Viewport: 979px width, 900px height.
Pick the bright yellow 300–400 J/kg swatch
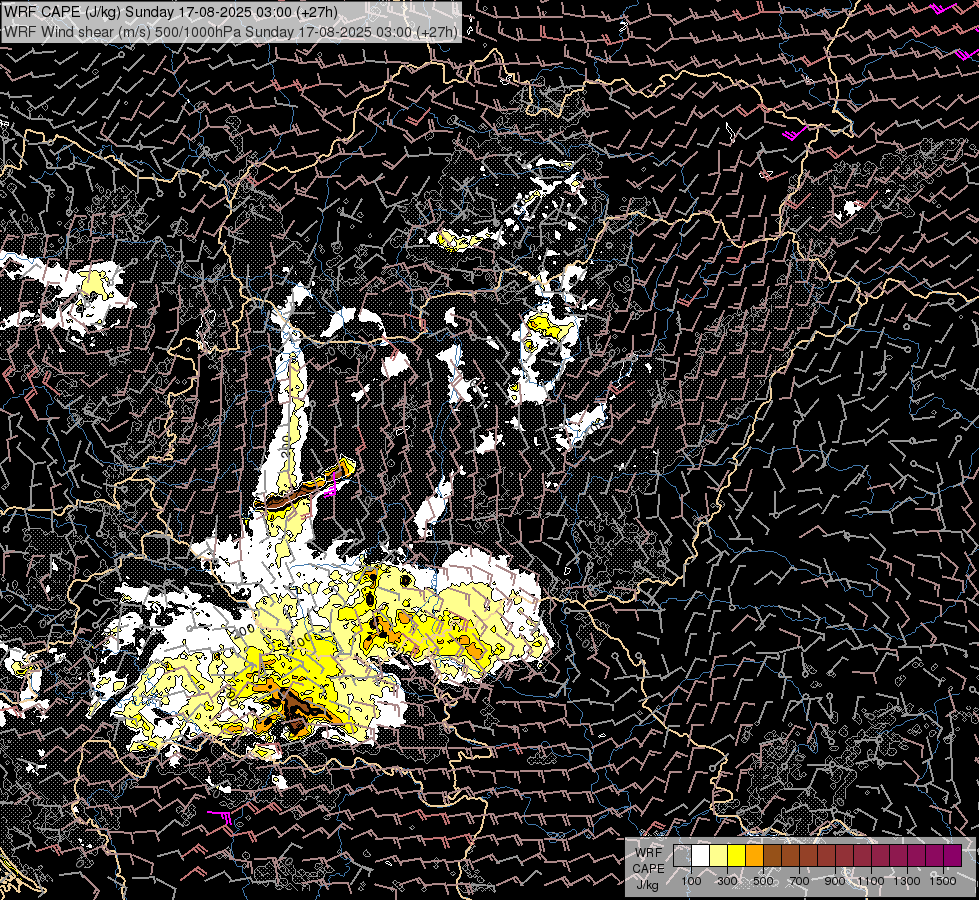point(737,855)
